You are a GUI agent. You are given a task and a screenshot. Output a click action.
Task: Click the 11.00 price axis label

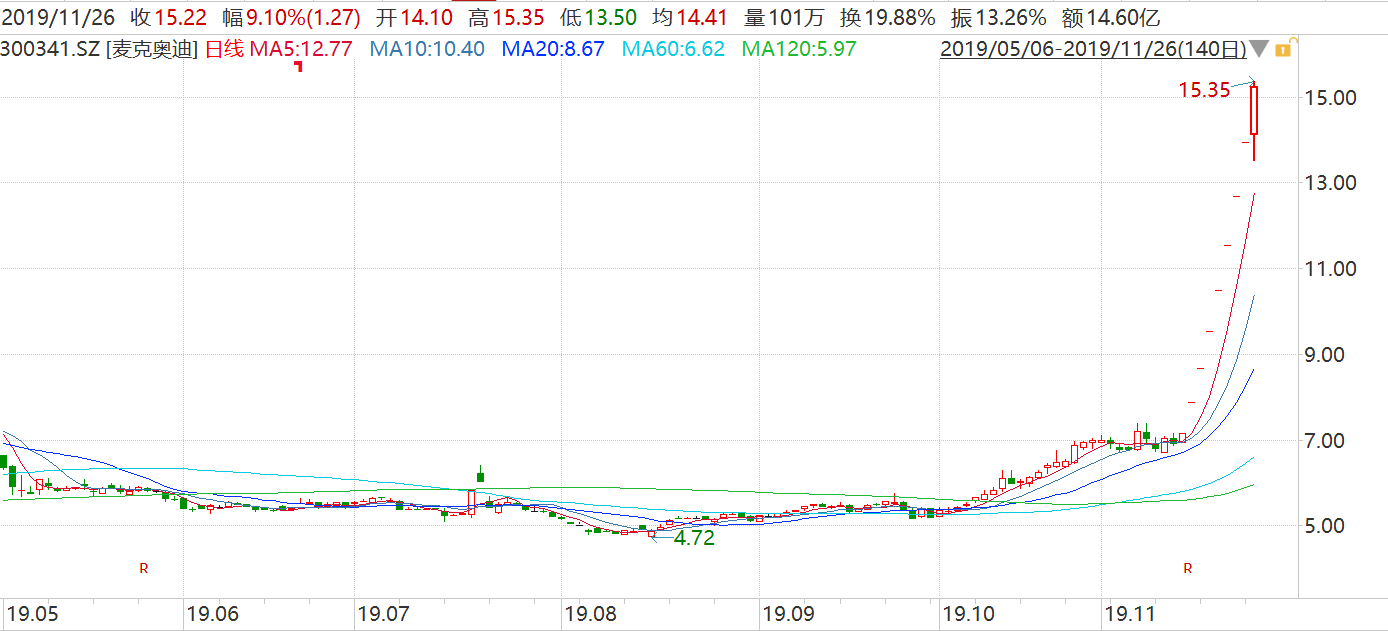click(1330, 269)
